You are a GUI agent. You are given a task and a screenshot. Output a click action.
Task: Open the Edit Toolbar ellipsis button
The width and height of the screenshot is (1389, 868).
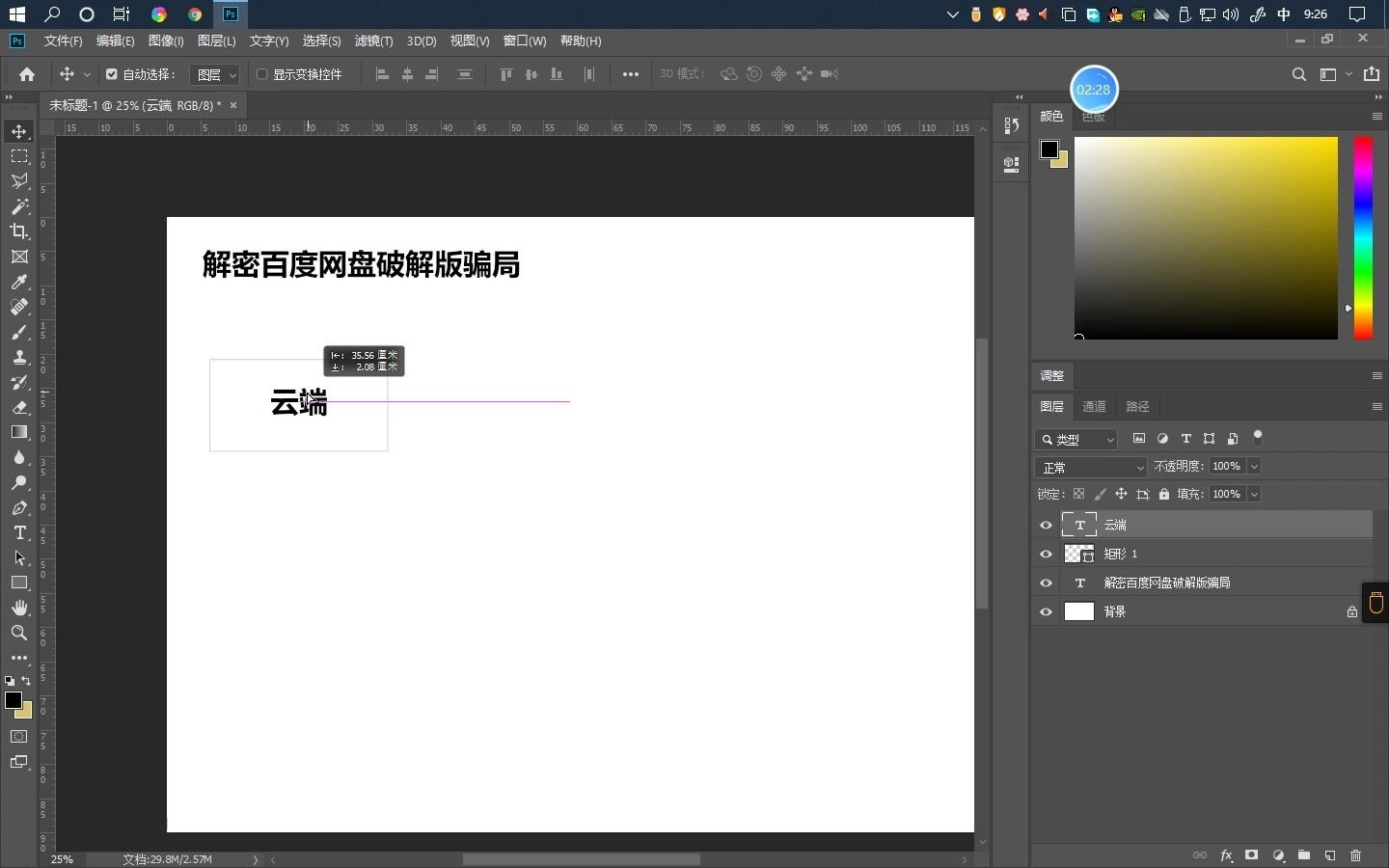click(19, 658)
